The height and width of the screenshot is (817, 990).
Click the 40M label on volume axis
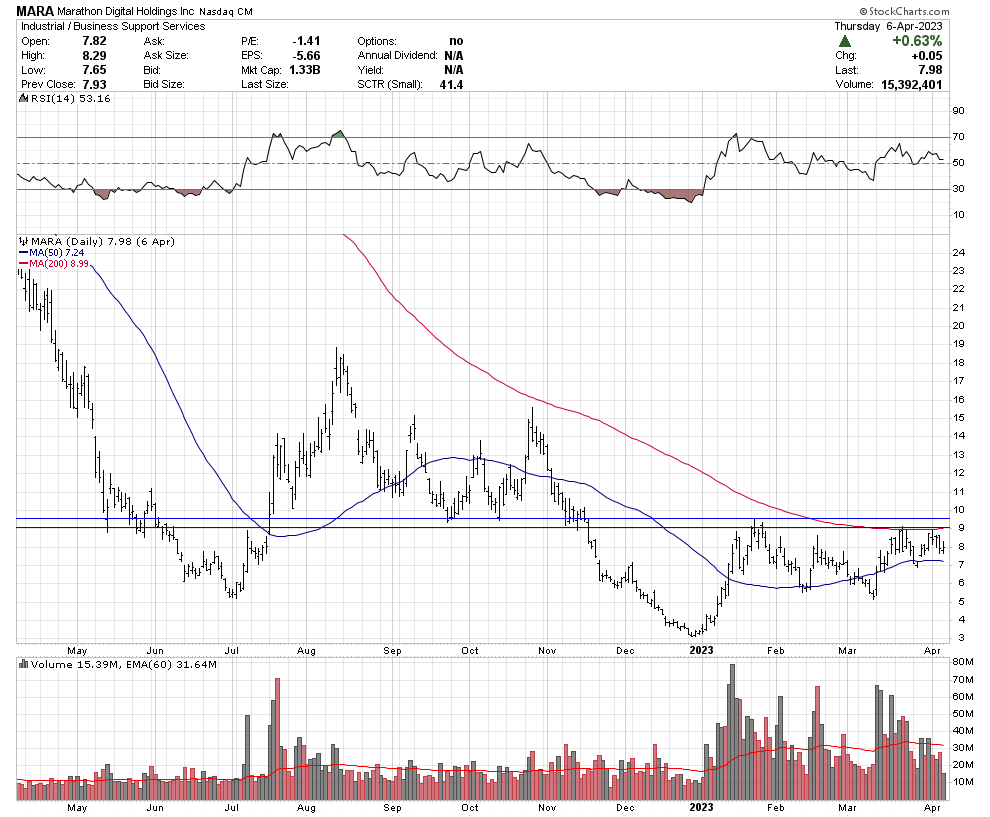click(962, 731)
